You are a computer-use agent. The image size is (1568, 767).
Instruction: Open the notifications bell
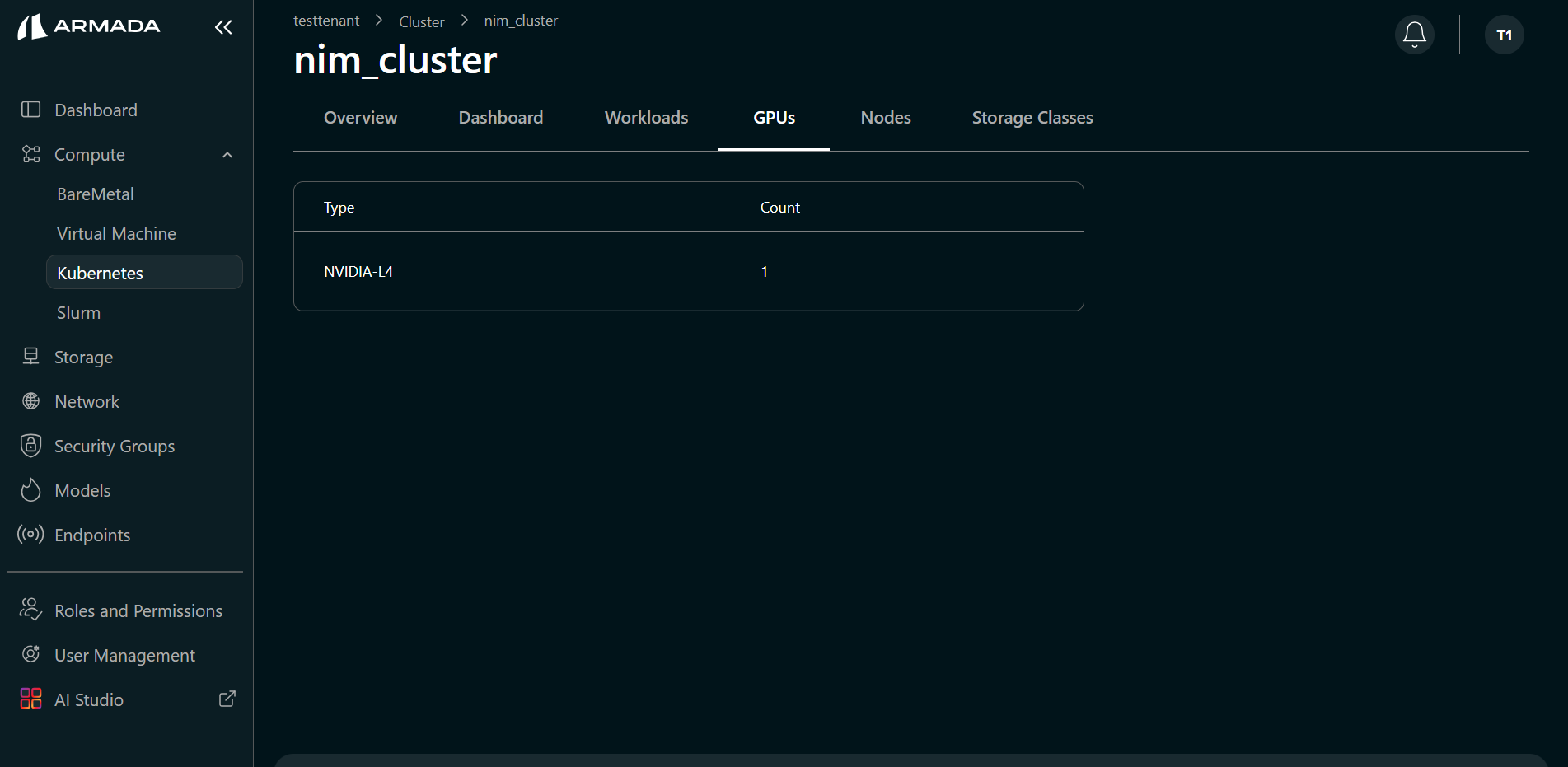[x=1414, y=35]
